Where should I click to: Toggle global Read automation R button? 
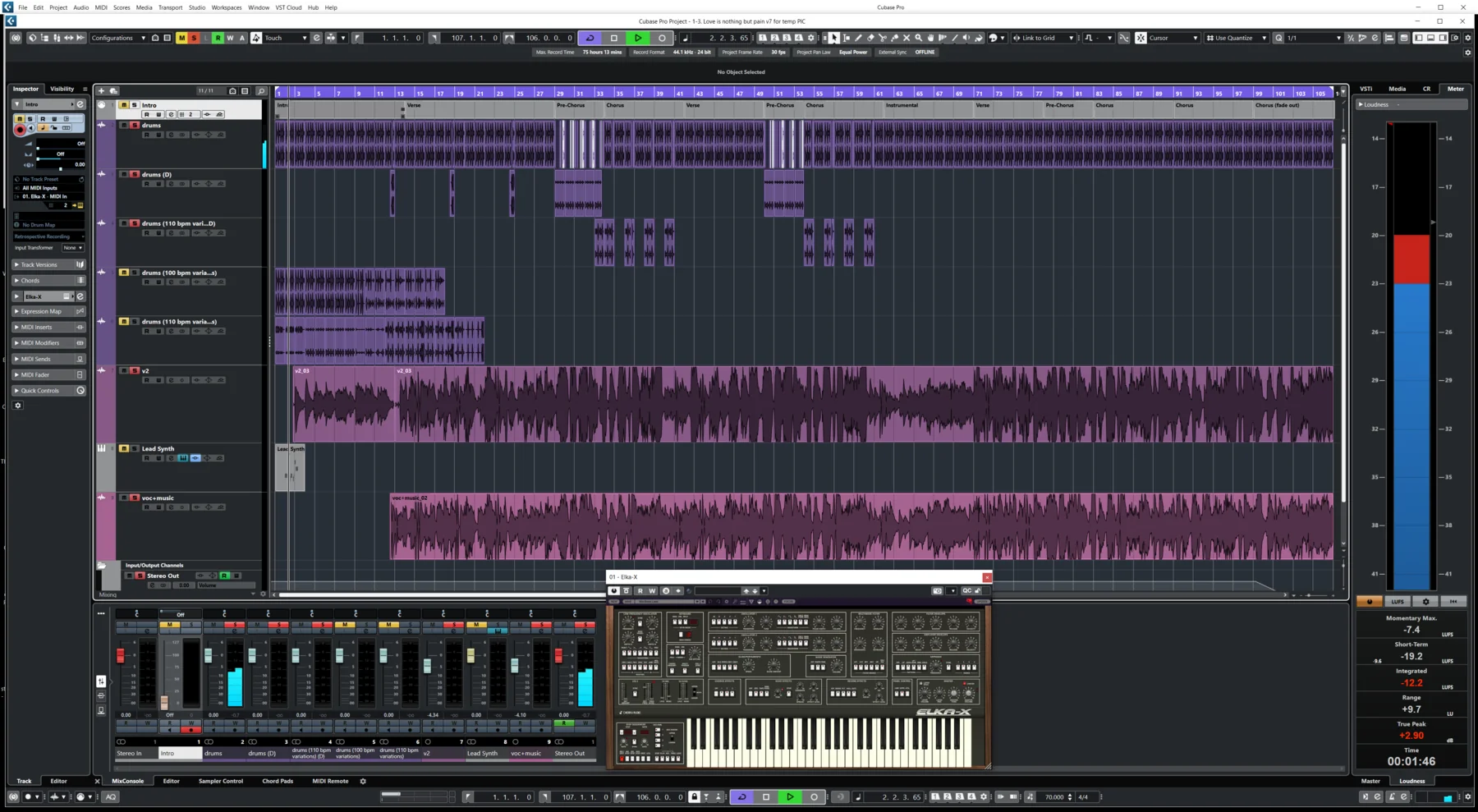coord(218,38)
